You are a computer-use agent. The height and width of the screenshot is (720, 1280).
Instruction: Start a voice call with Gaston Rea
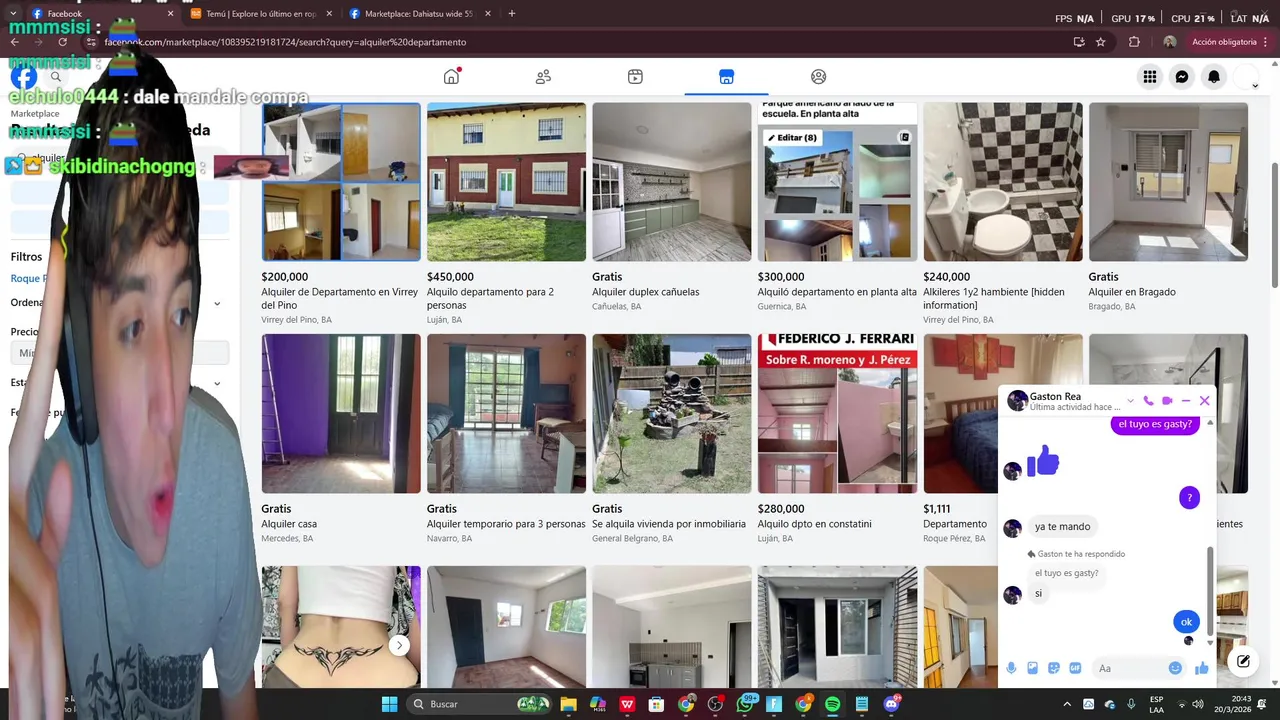click(x=1148, y=401)
